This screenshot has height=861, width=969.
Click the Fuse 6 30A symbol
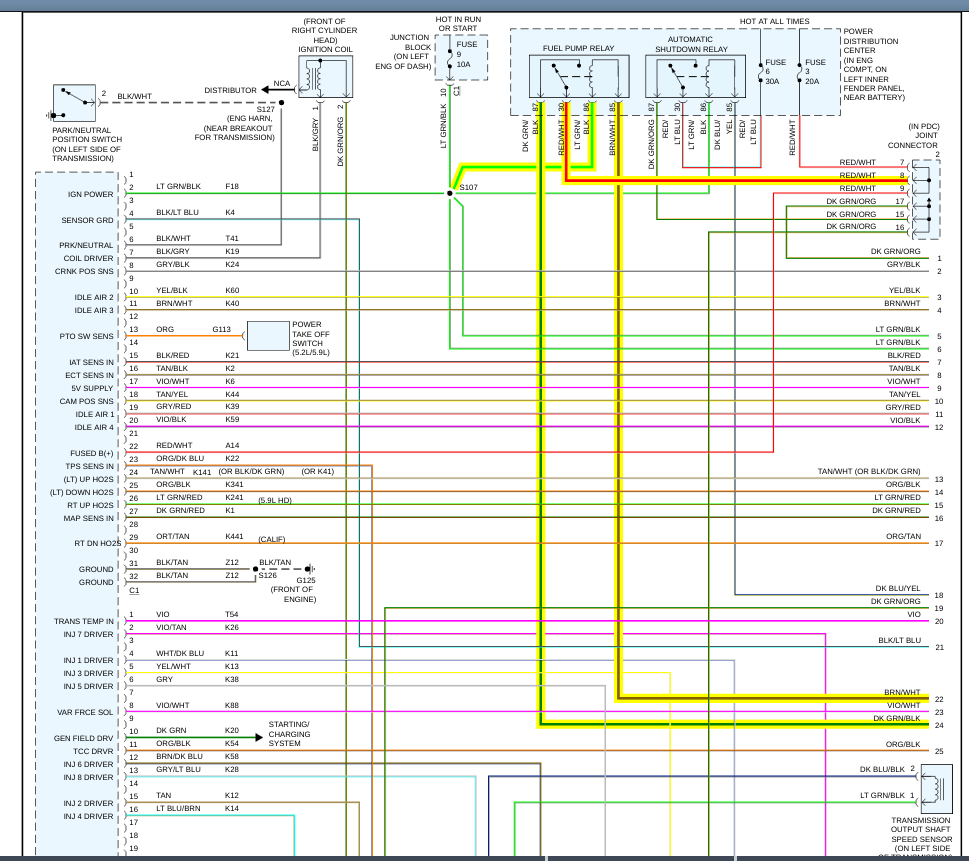(761, 72)
